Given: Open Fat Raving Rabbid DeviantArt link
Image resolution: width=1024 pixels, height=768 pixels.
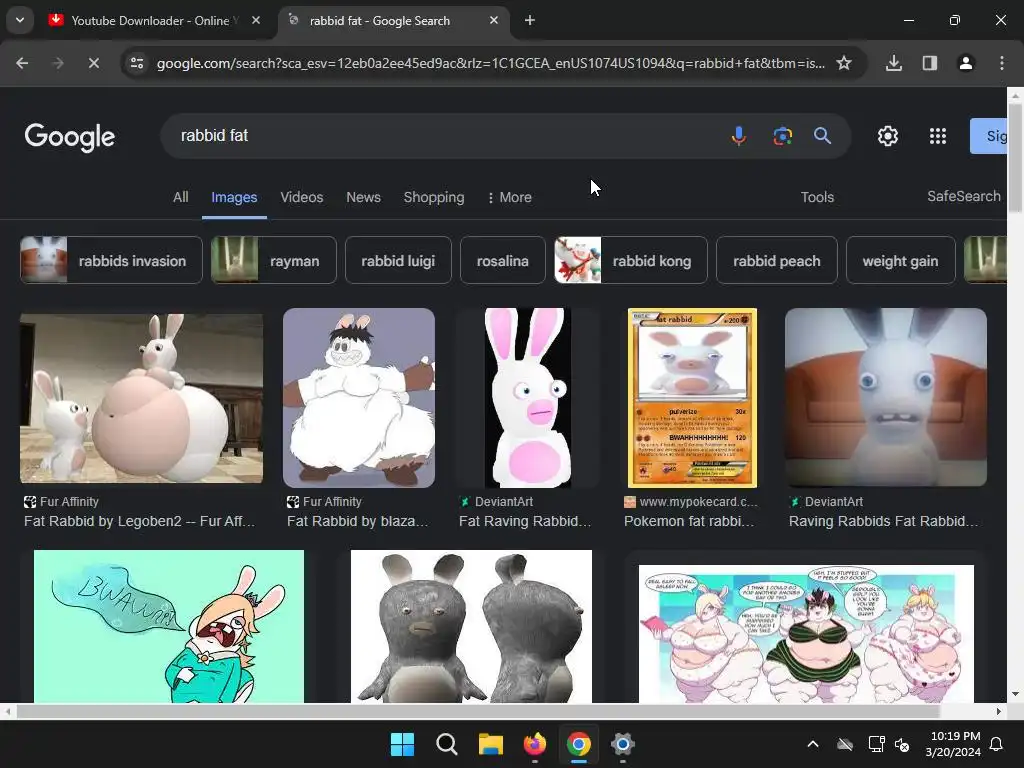Looking at the screenshot, I should [524, 521].
